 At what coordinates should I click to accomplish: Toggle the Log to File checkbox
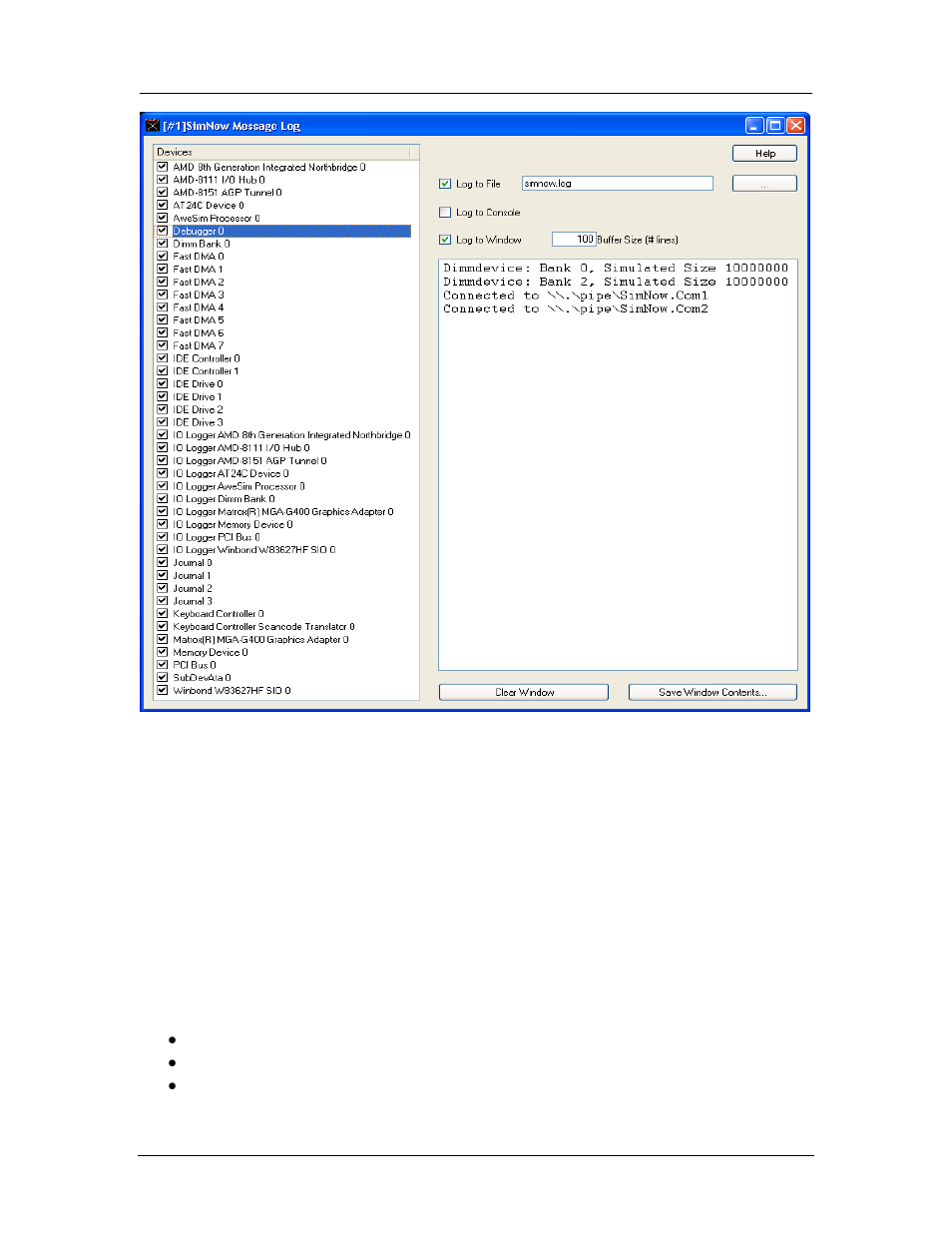(x=445, y=184)
